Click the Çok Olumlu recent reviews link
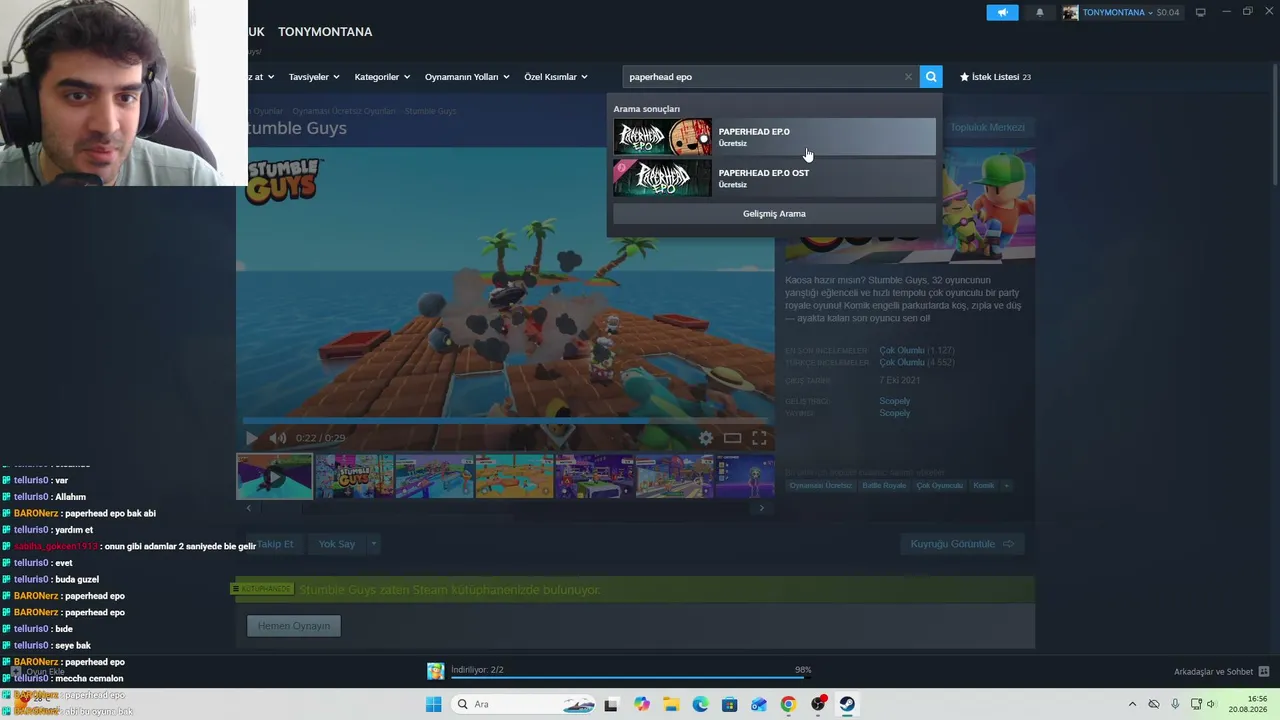This screenshot has height=720, width=1280. coord(902,351)
